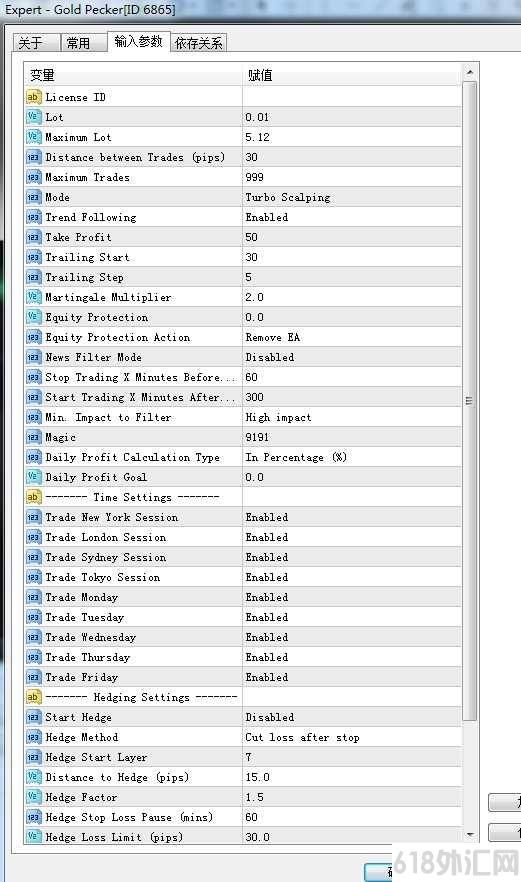Select the Hedge Start Layer row
521x882 pixels.
[243, 757]
